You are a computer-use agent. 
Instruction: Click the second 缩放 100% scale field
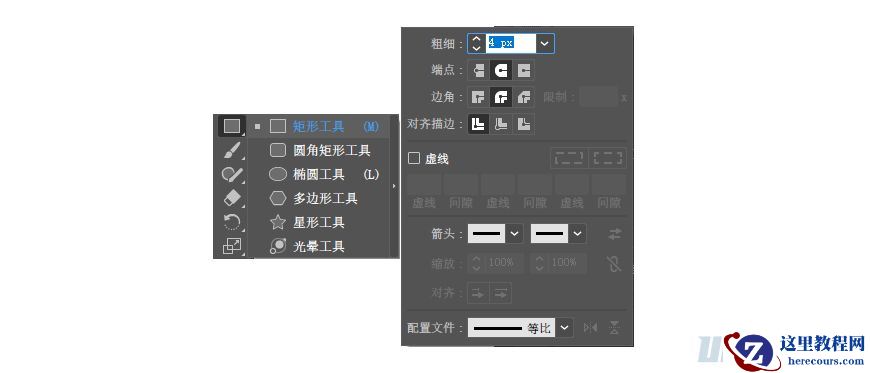point(567,263)
